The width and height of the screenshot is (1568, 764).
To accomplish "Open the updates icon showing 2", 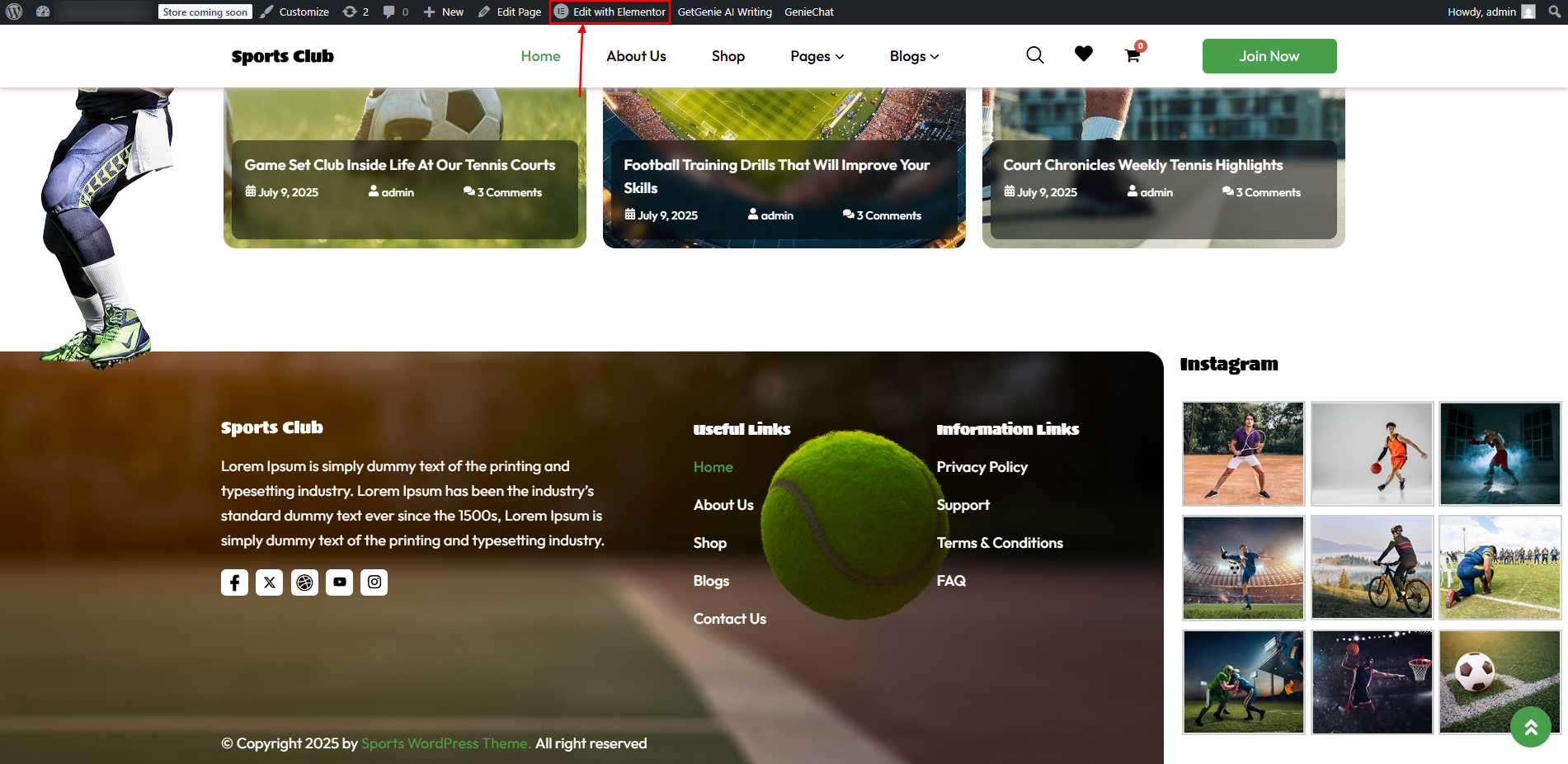I will tap(356, 12).
